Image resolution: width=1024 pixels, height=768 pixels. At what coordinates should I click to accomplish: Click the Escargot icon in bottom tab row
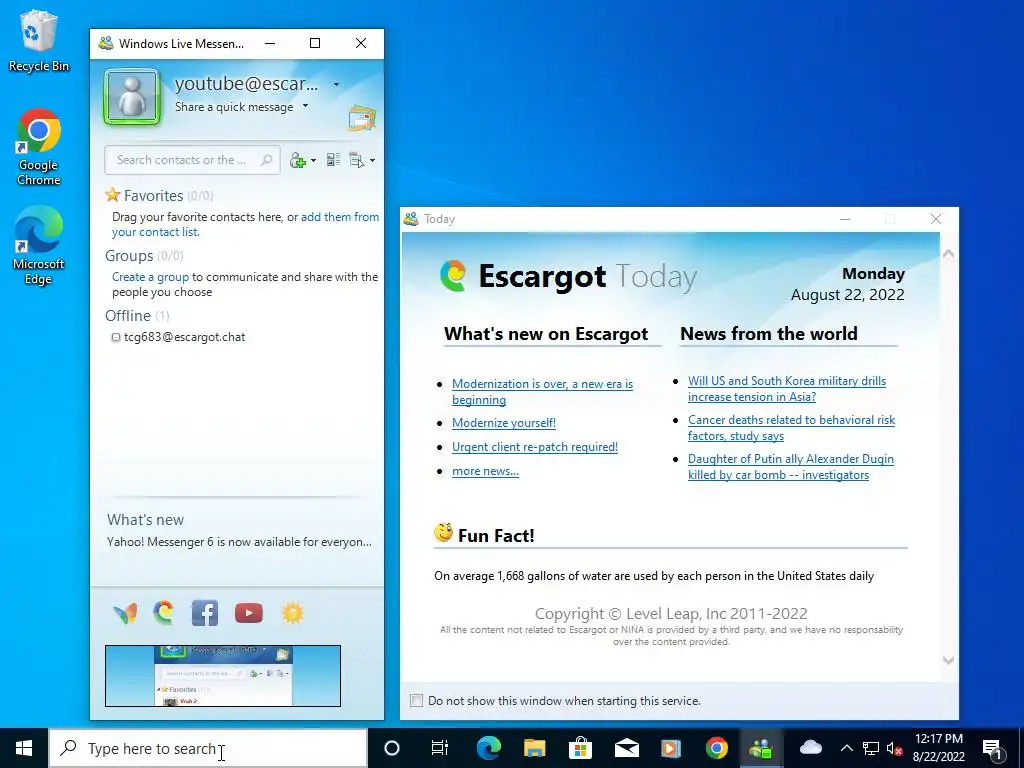(163, 613)
